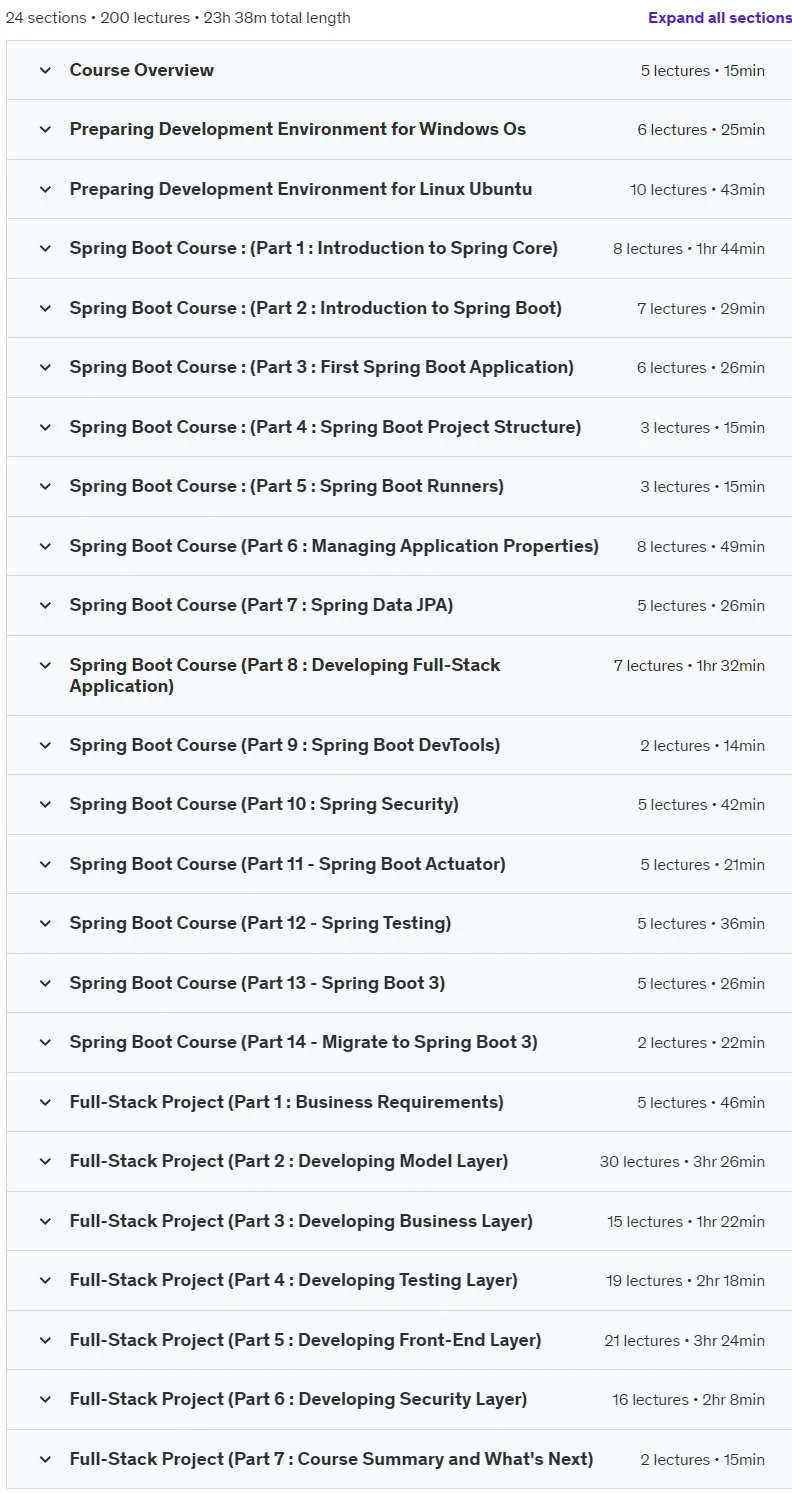
Task: Click Part 11 Spring Boot Actuator section title
Action: [287, 864]
